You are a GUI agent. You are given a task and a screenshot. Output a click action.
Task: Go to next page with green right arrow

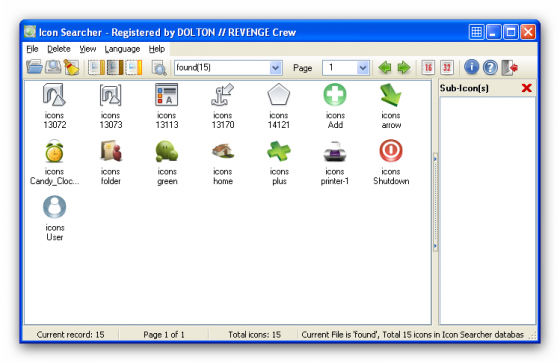point(404,68)
